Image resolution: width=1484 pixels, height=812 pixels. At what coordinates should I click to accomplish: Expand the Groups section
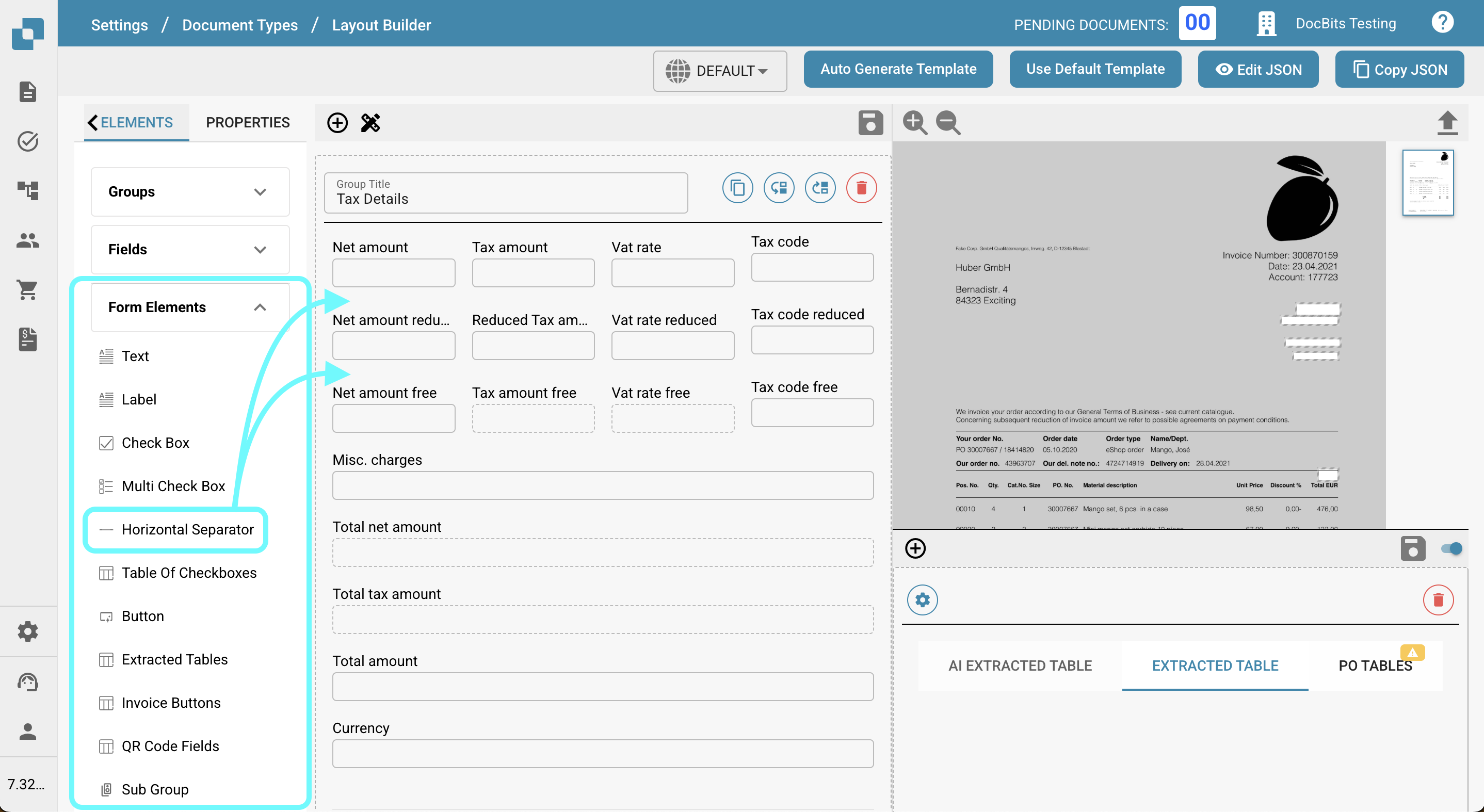pos(190,192)
